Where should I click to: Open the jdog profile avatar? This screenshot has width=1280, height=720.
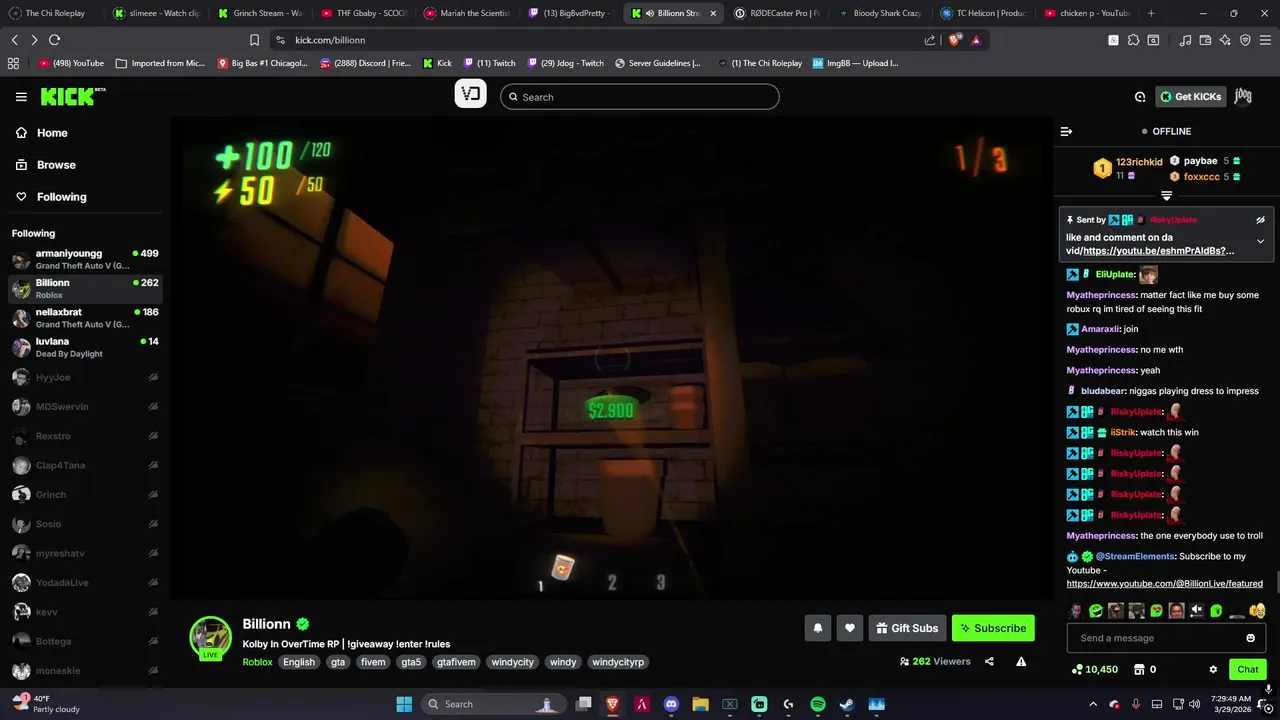click(x=1243, y=96)
